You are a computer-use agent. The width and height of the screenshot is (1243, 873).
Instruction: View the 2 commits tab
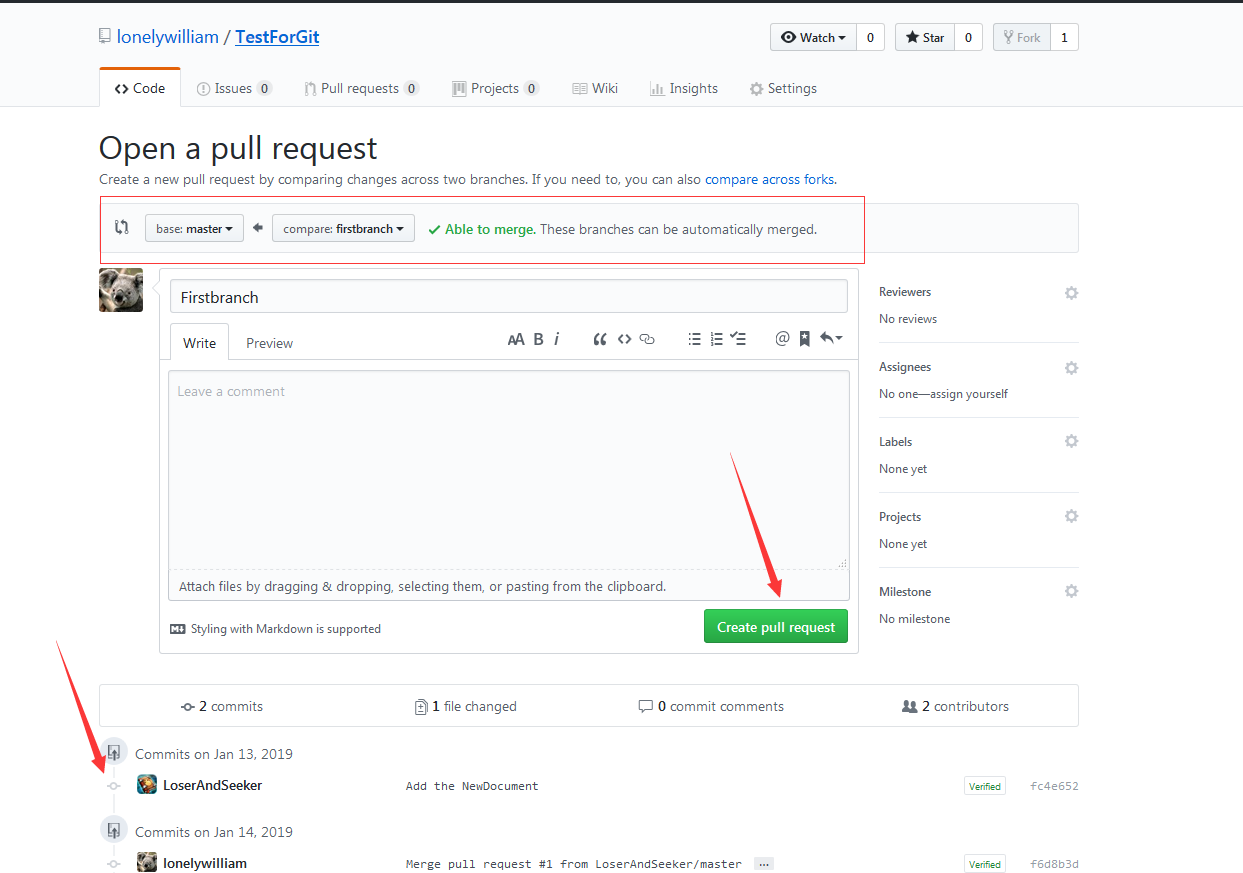pyautogui.click(x=222, y=706)
